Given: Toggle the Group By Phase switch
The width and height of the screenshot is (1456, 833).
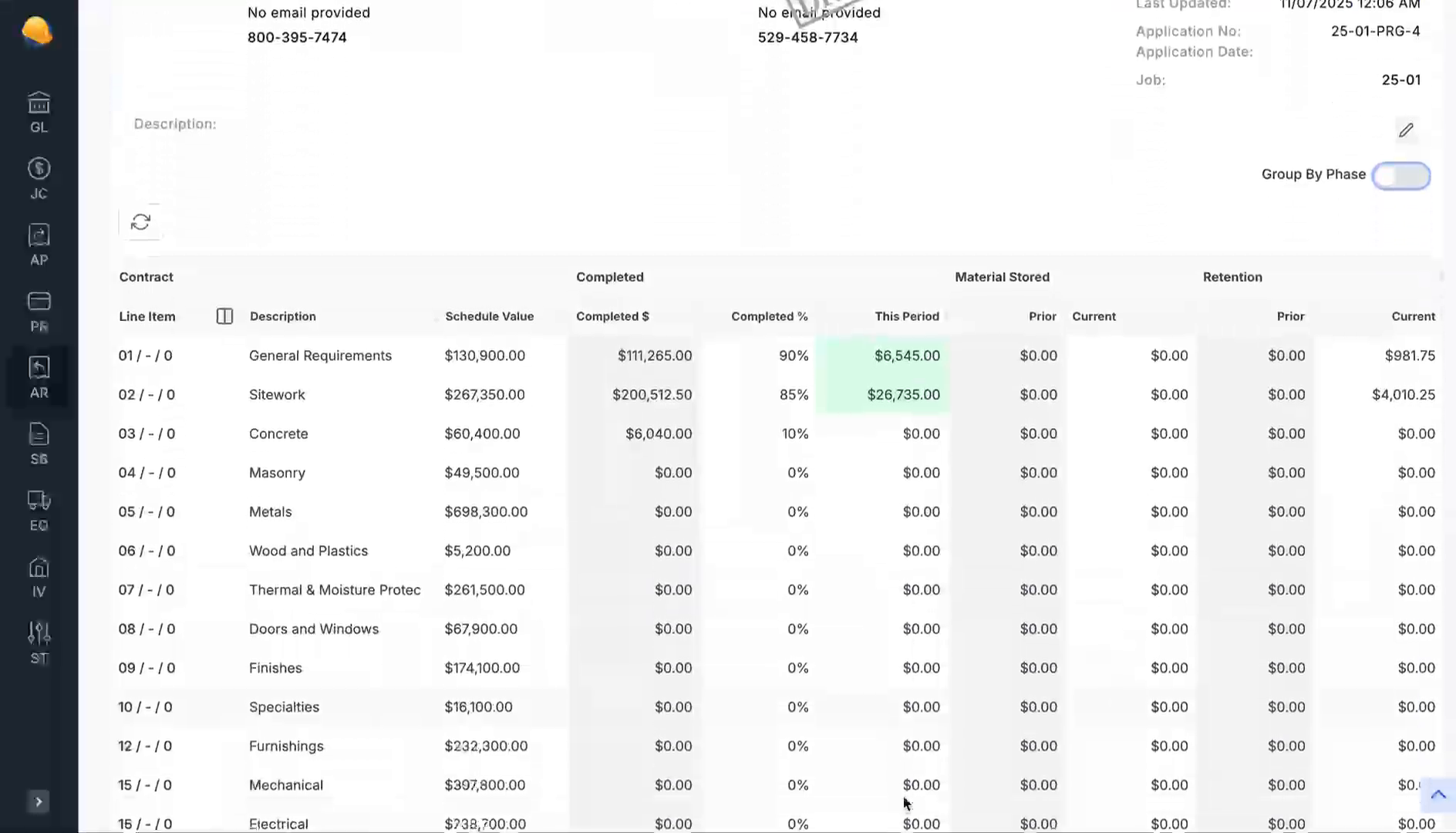Looking at the screenshot, I should point(1400,176).
